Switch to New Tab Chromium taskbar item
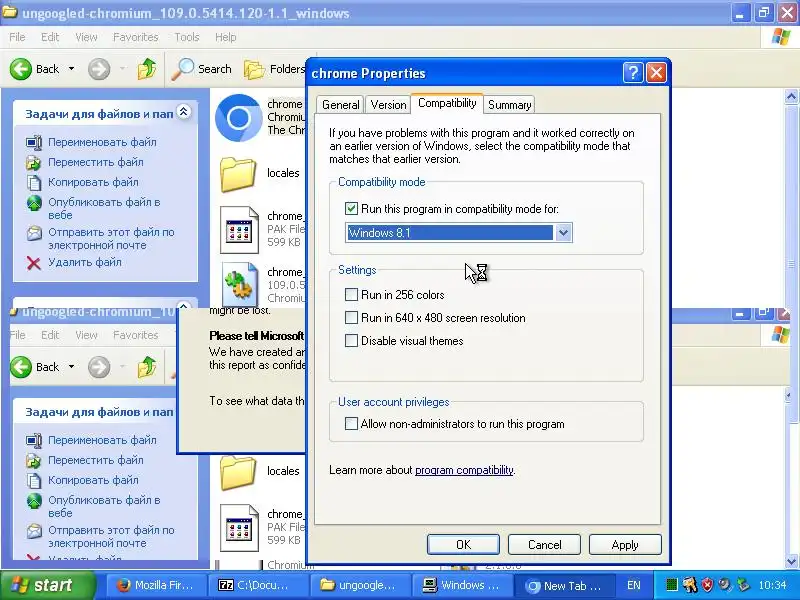The width and height of the screenshot is (800, 600). (x=563, y=586)
